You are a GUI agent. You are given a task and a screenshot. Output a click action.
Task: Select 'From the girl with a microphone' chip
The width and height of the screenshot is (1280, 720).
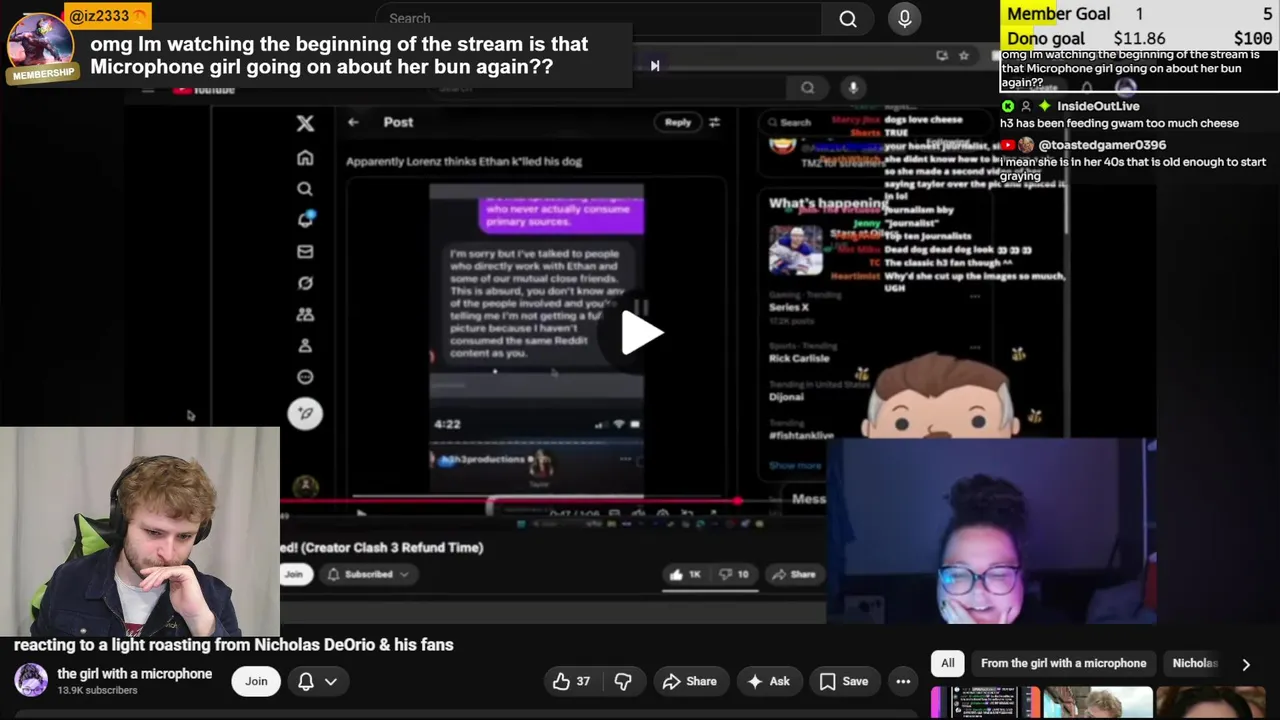(x=1063, y=663)
